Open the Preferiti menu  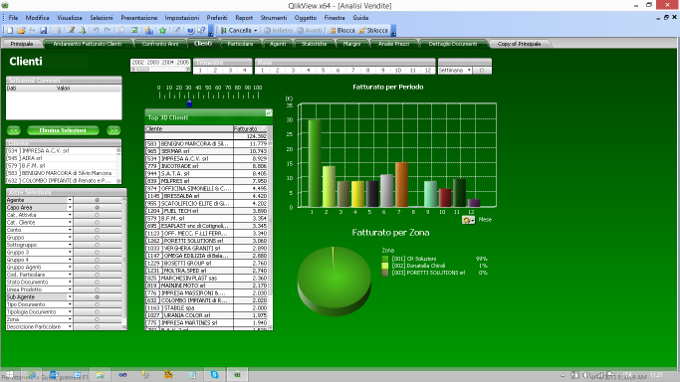(217, 18)
